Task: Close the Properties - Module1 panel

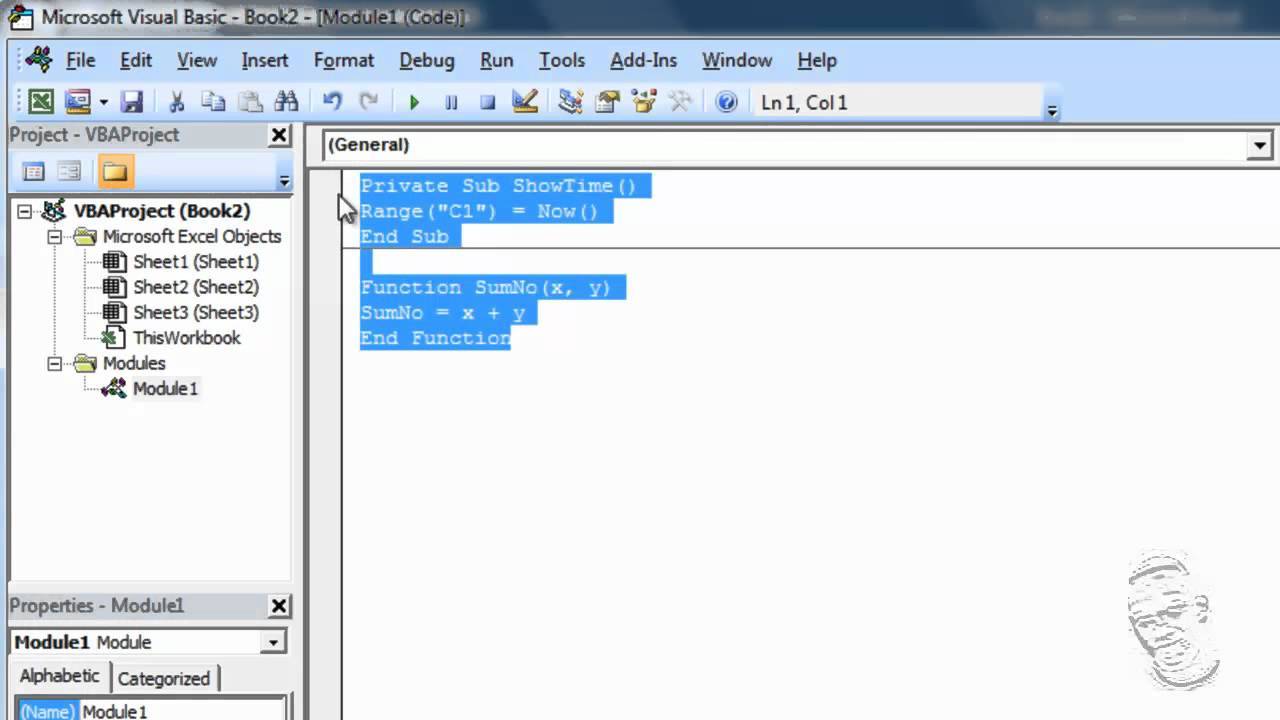Action: click(279, 606)
